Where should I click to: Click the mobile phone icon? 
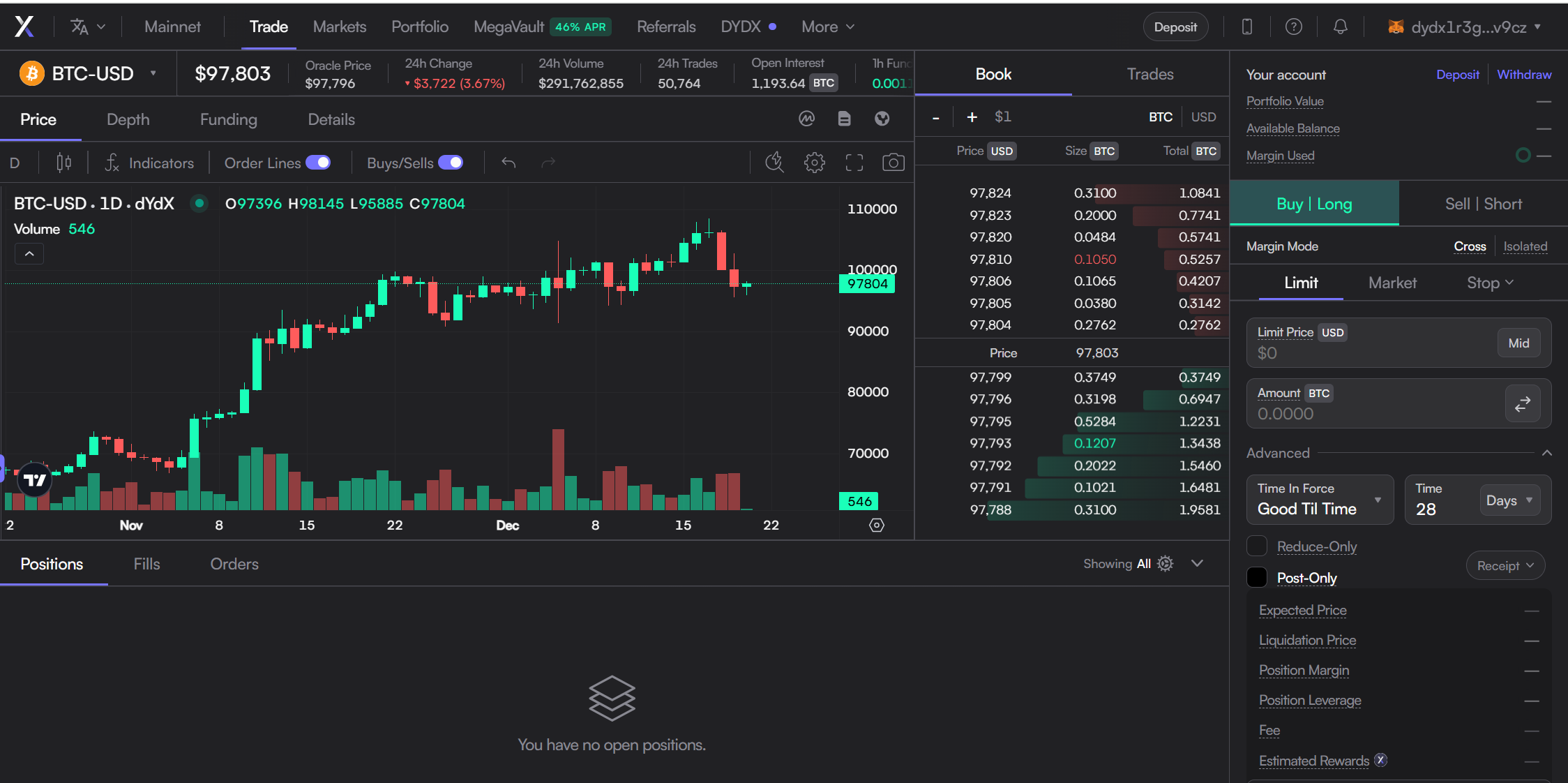click(x=1247, y=27)
